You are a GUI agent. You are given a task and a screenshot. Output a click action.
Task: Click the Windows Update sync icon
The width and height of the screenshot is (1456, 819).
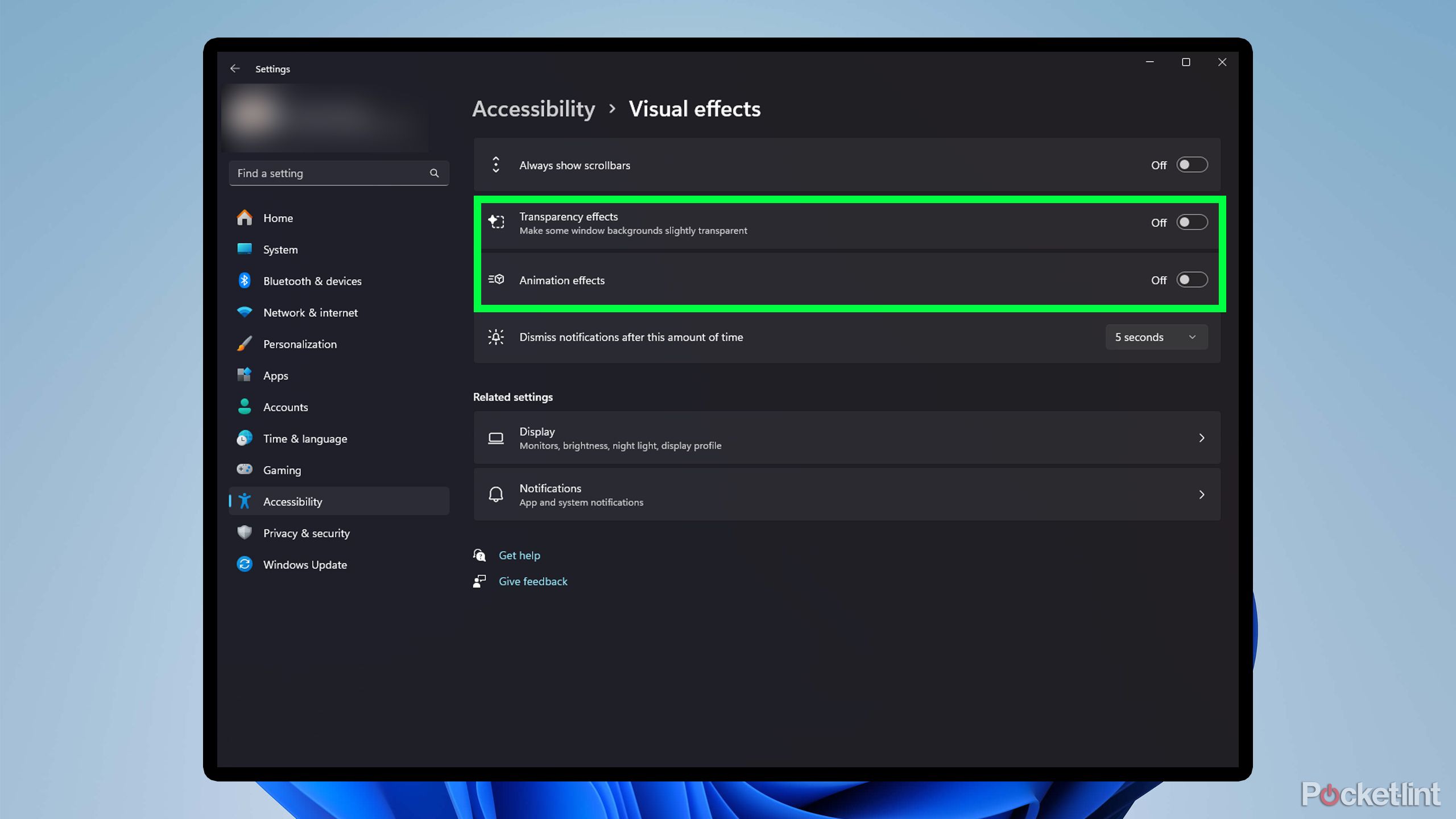(x=245, y=564)
